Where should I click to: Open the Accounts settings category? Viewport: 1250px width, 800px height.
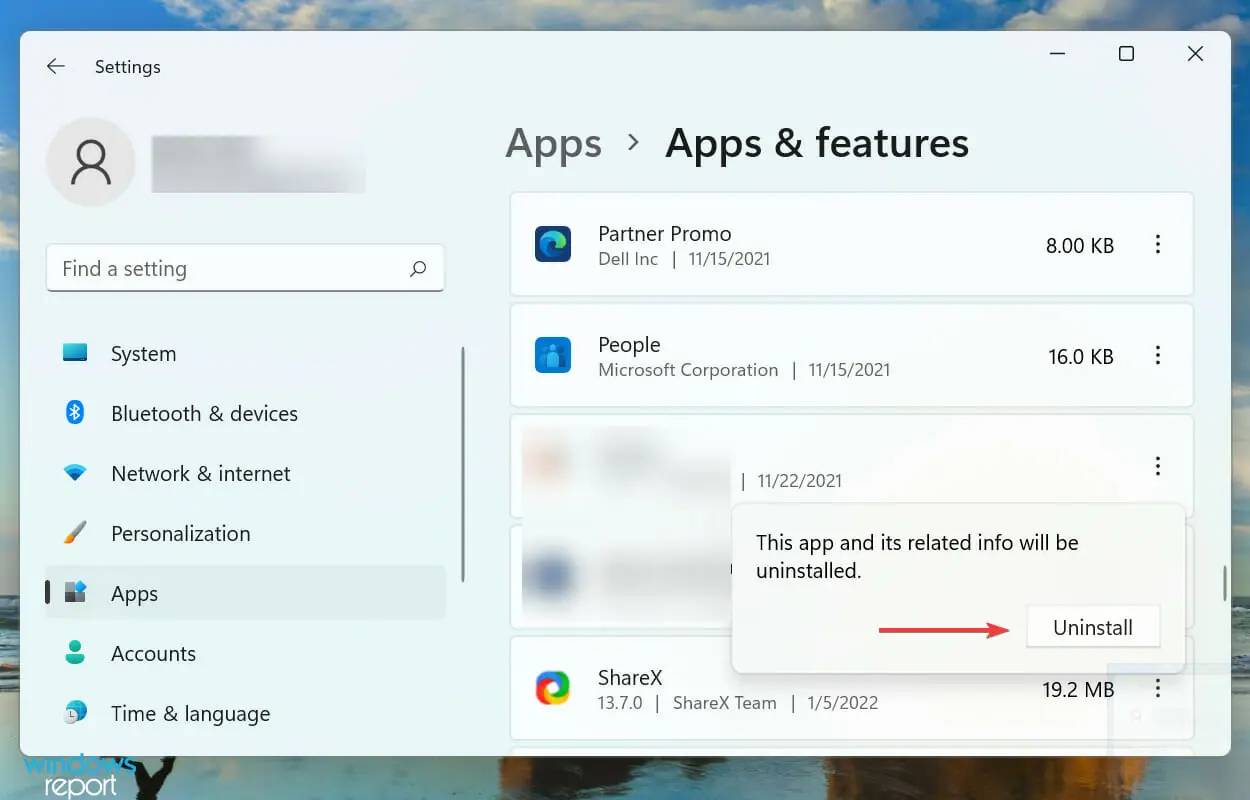[245, 654]
